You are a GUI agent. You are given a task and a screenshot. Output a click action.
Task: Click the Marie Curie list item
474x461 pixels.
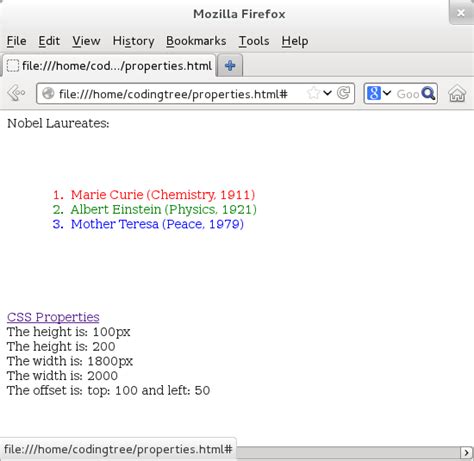(163, 195)
